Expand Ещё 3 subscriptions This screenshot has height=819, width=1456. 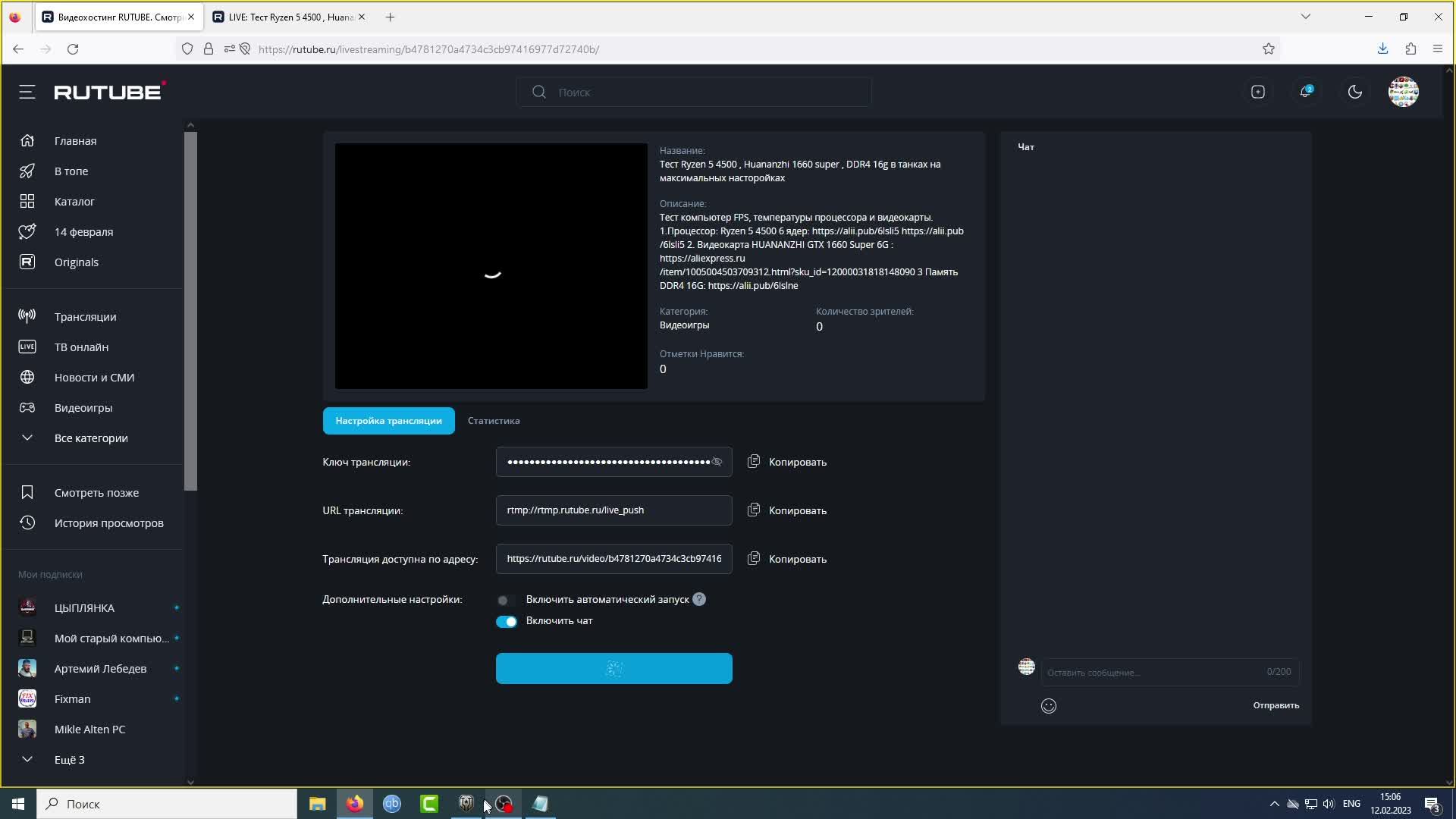pyautogui.click(x=68, y=759)
